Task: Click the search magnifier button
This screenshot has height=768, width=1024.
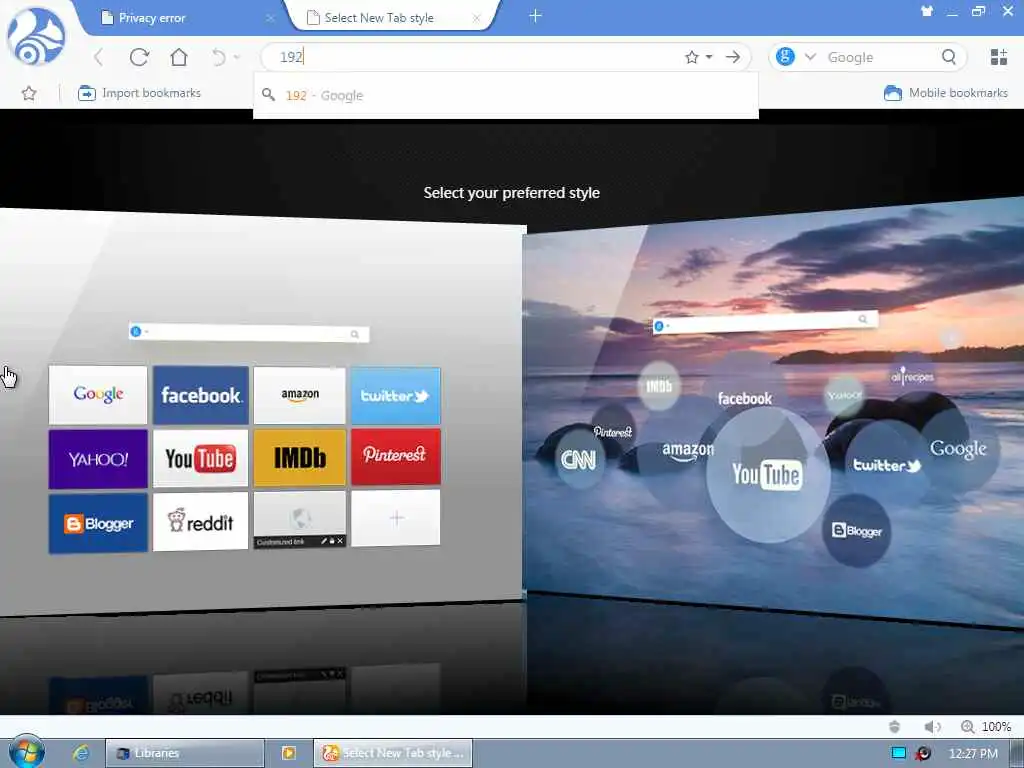Action: pyautogui.click(x=949, y=57)
